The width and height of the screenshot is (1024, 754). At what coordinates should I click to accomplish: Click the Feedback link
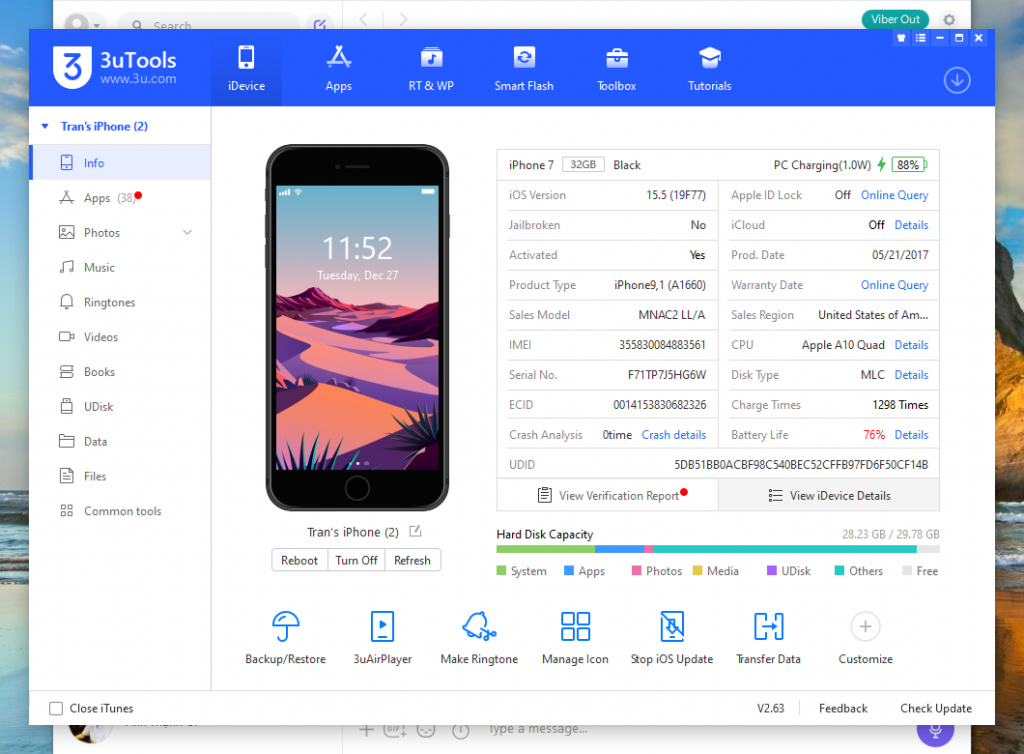coord(843,708)
